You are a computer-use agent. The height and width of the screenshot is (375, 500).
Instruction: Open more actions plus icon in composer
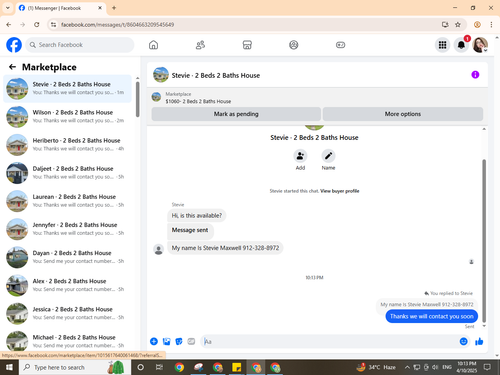(154, 341)
